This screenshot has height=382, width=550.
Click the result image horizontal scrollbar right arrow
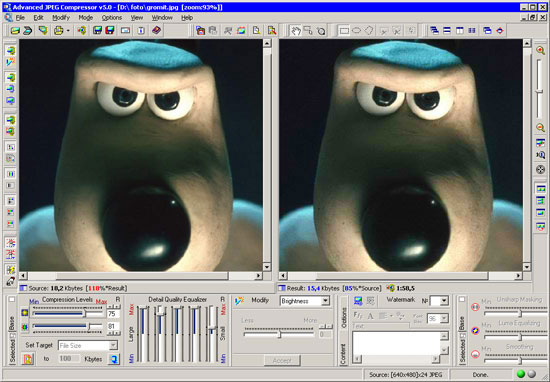click(x=518, y=276)
